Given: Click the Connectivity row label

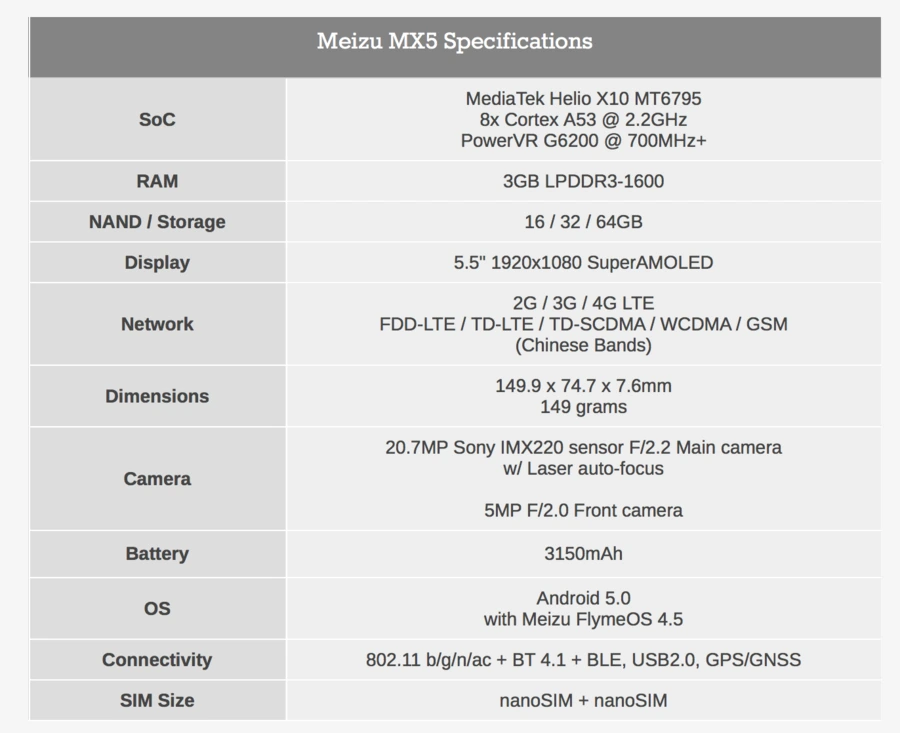Looking at the screenshot, I should pos(157,660).
